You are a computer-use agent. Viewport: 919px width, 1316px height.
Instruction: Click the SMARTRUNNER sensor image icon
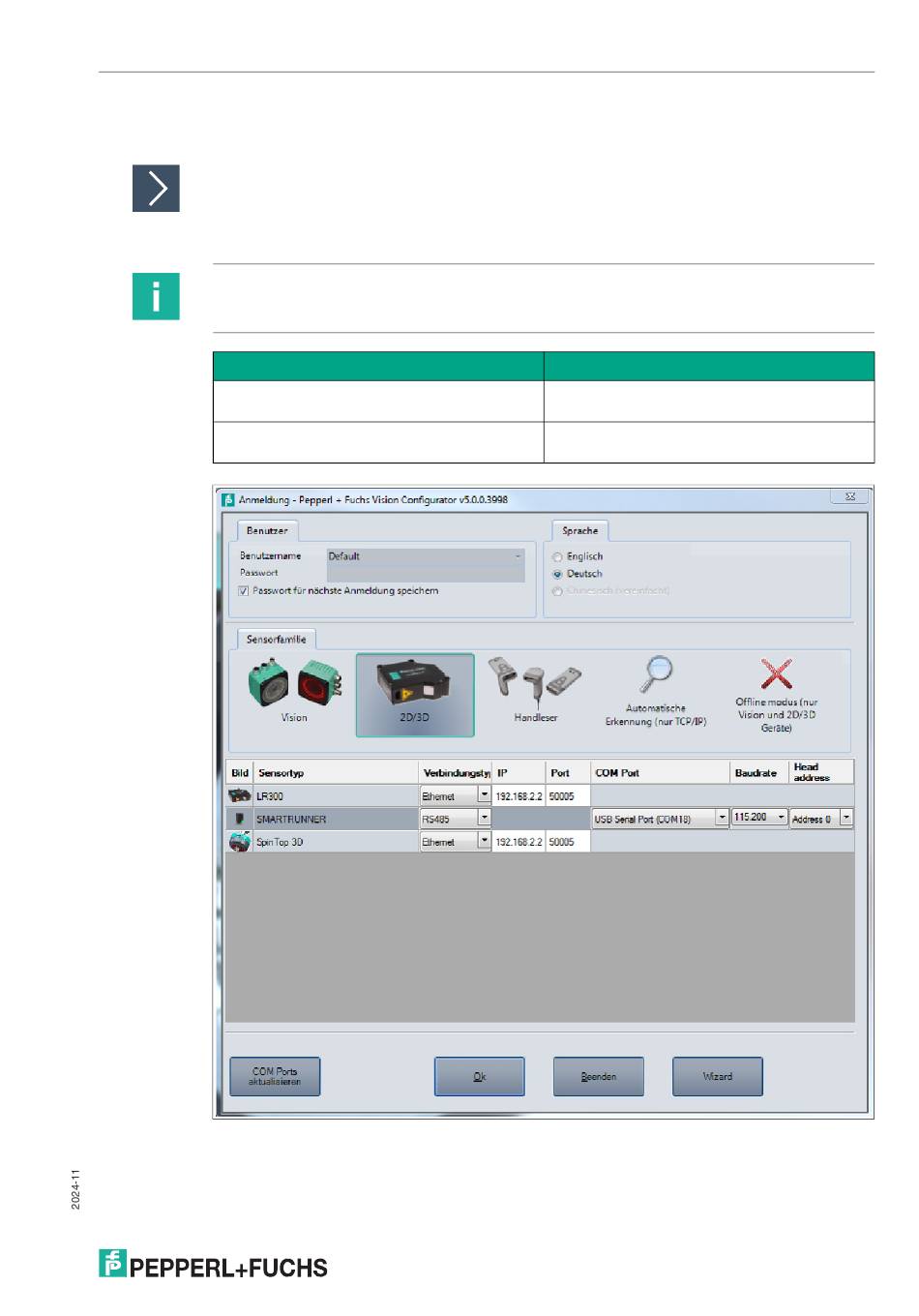tap(239, 819)
